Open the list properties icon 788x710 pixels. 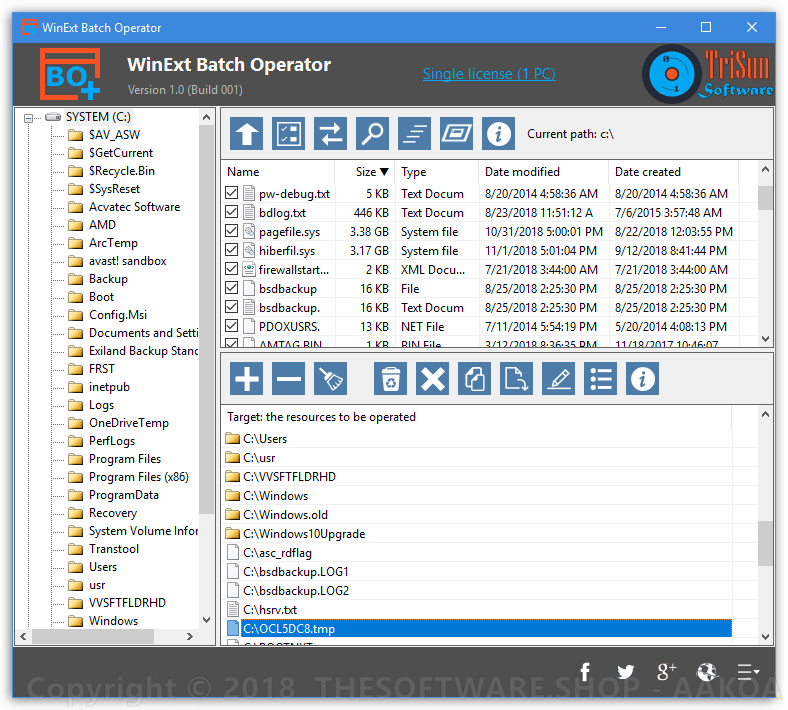pos(601,378)
